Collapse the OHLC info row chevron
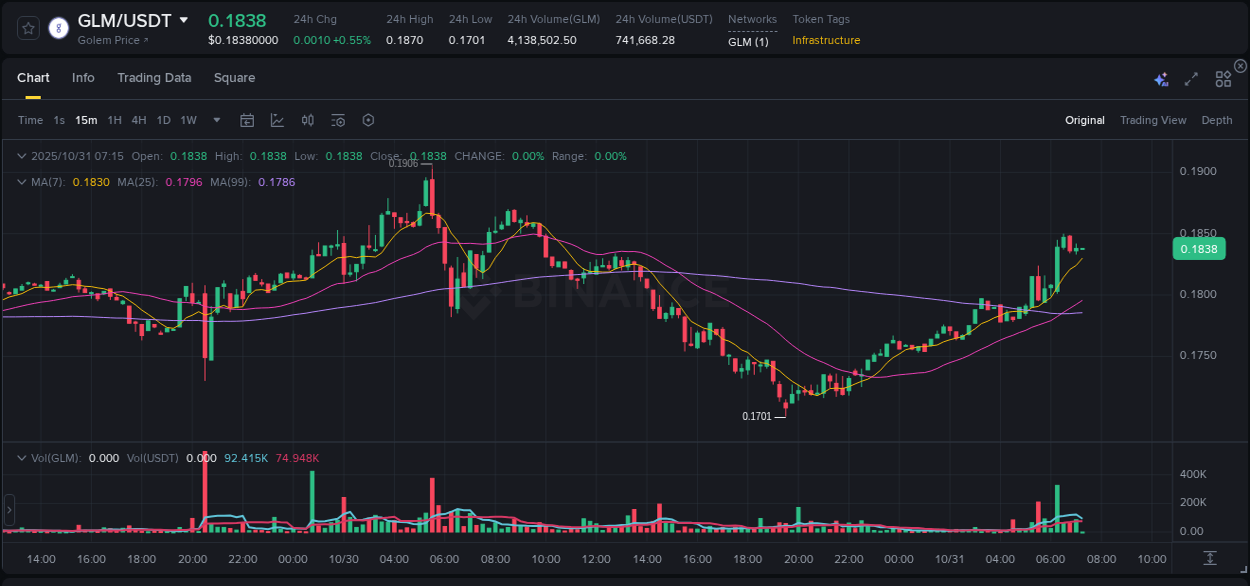The height and width of the screenshot is (586, 1250). (x=21, y=156)
